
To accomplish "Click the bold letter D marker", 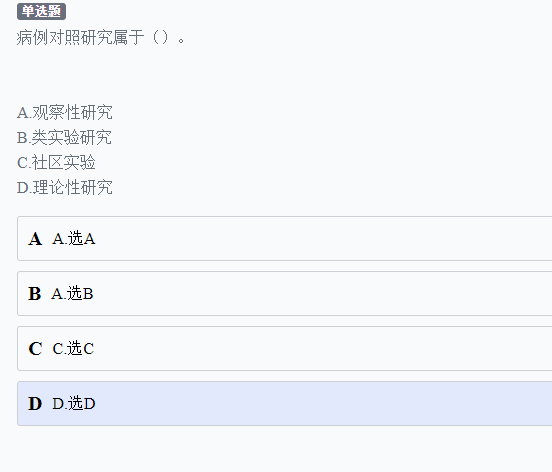I will [35, 404].
